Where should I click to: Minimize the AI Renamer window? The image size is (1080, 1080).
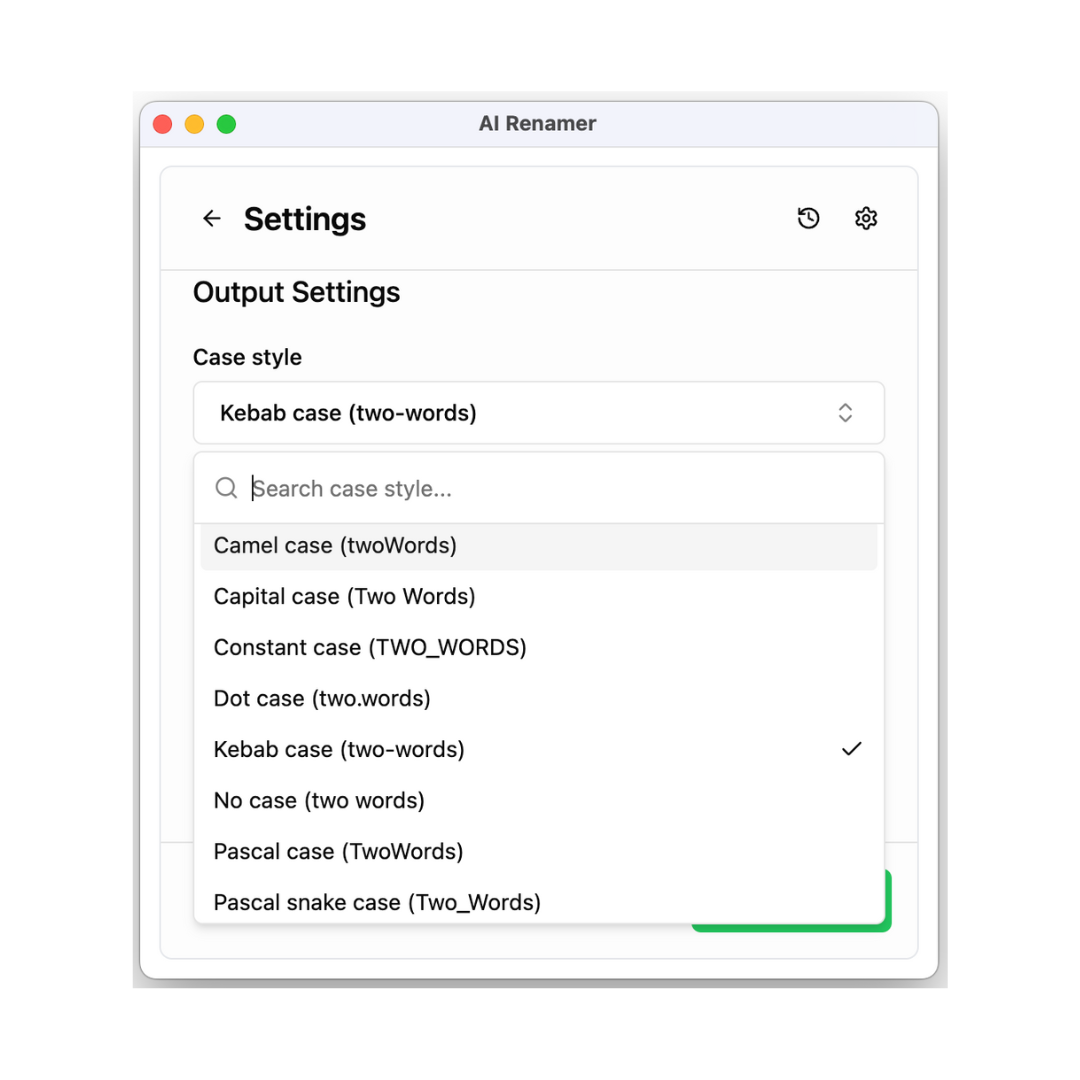[194, 124]
